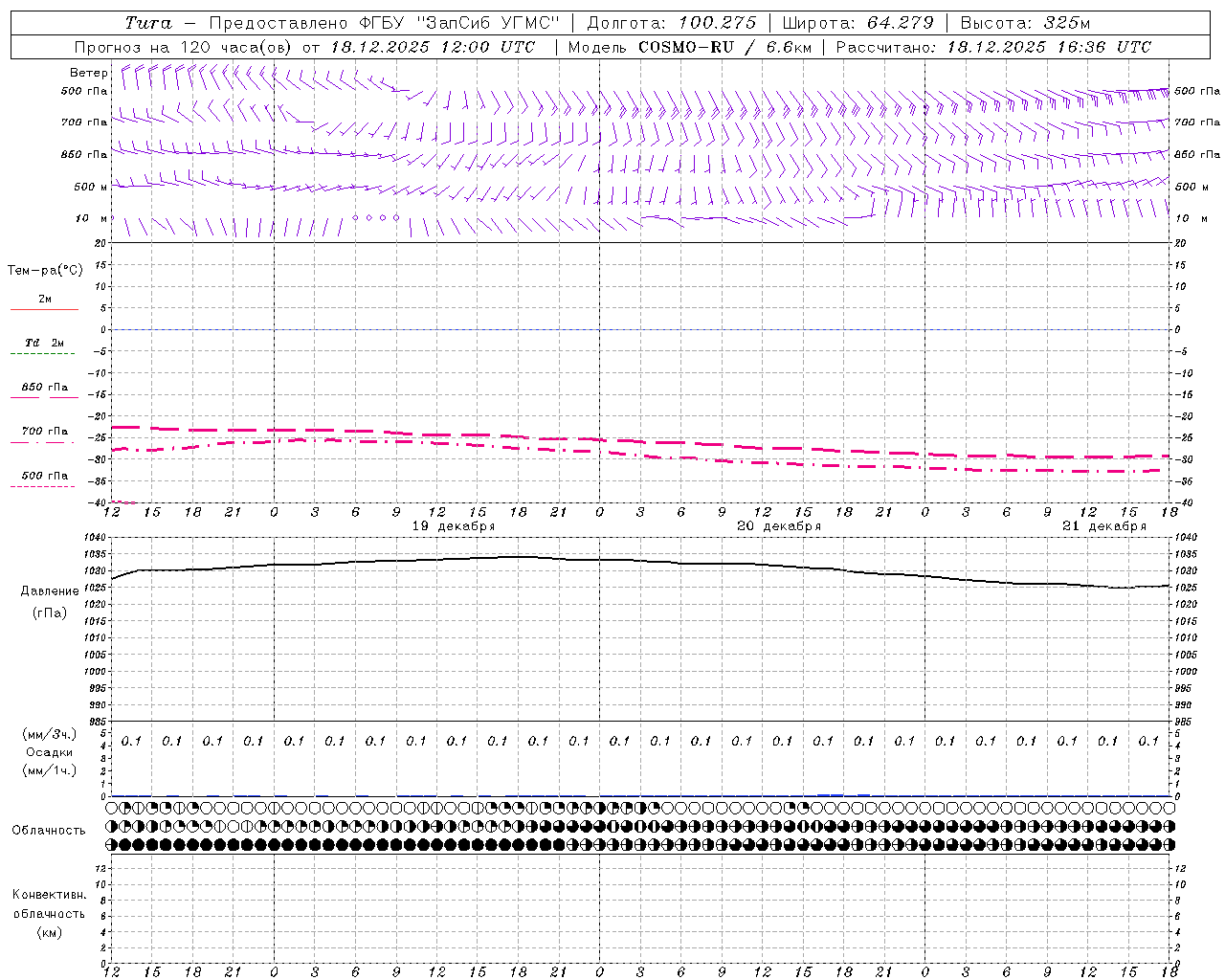Click the "Конвективн." label
1225x980 pixels.
[x=50, y=895]
